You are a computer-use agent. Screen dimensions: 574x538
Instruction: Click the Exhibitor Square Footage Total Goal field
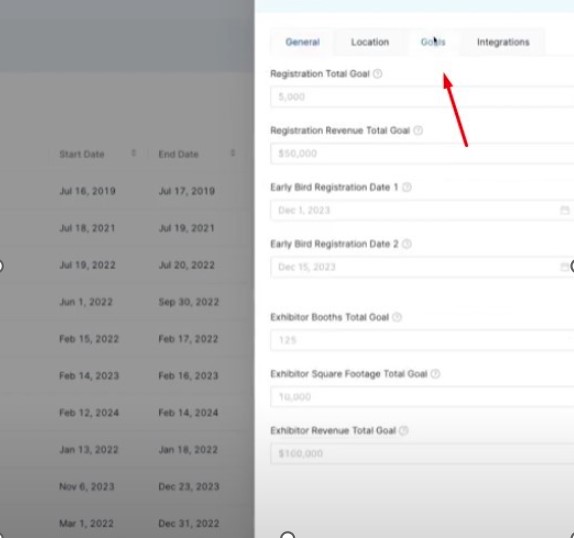pyautogui.click(x=422, y=397)
